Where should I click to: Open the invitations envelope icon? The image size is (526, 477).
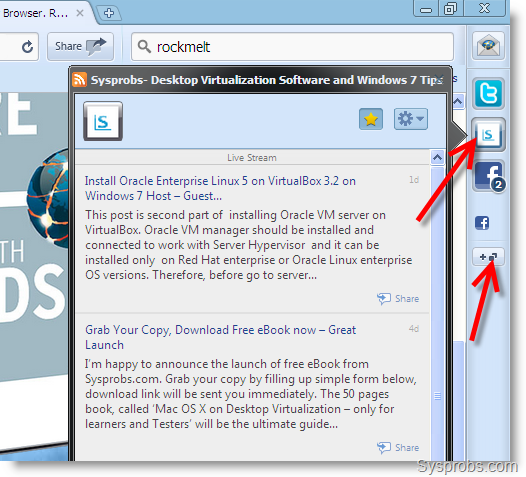(488, 46)
